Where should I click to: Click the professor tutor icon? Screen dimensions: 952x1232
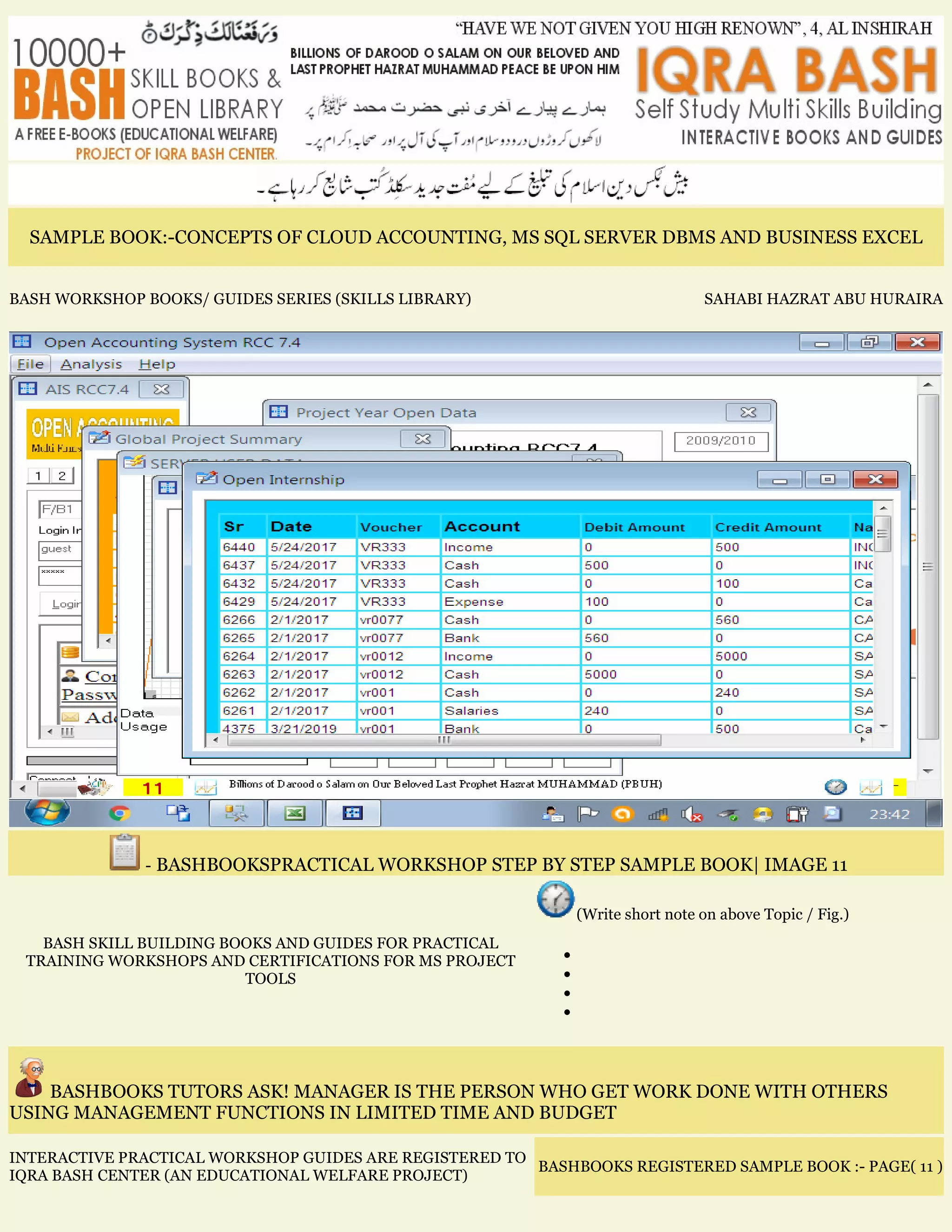[30, 1078]
